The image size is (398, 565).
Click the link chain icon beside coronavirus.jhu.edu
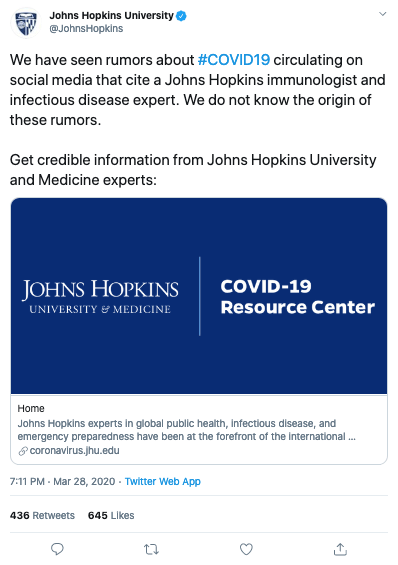point(23,451)
